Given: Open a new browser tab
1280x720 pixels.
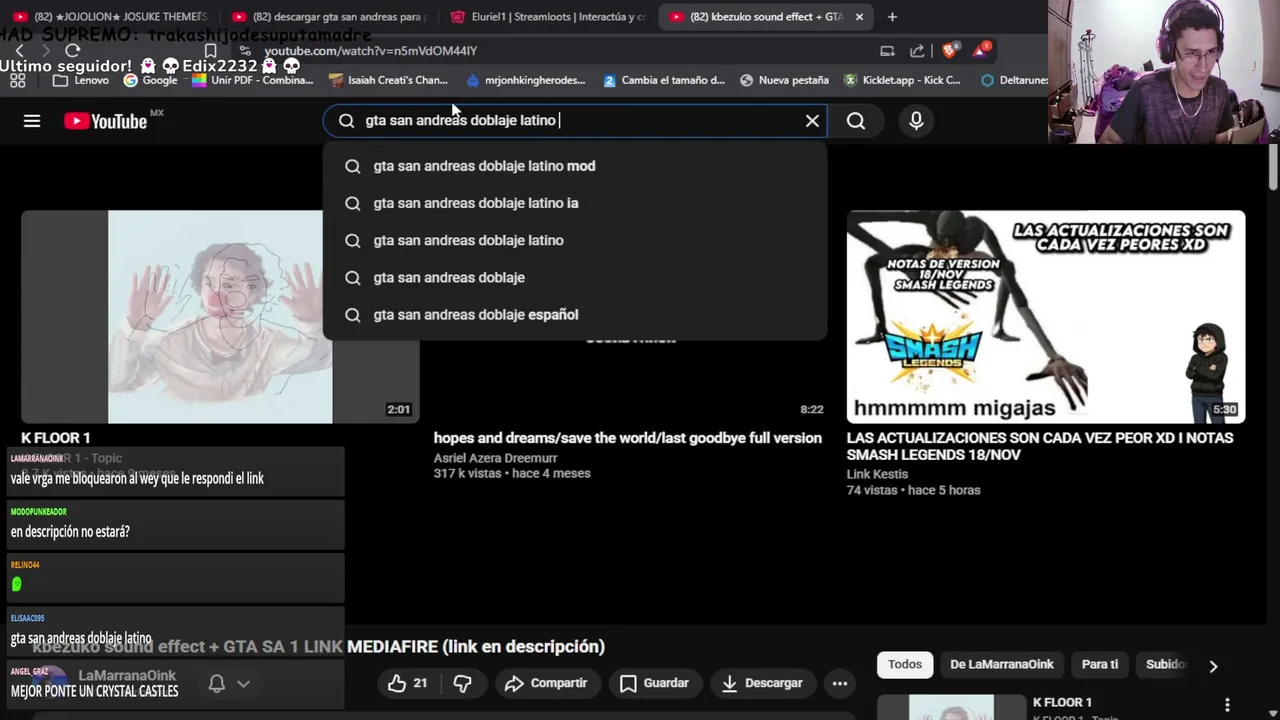Looking at the screenshot, I should point(892,17).
